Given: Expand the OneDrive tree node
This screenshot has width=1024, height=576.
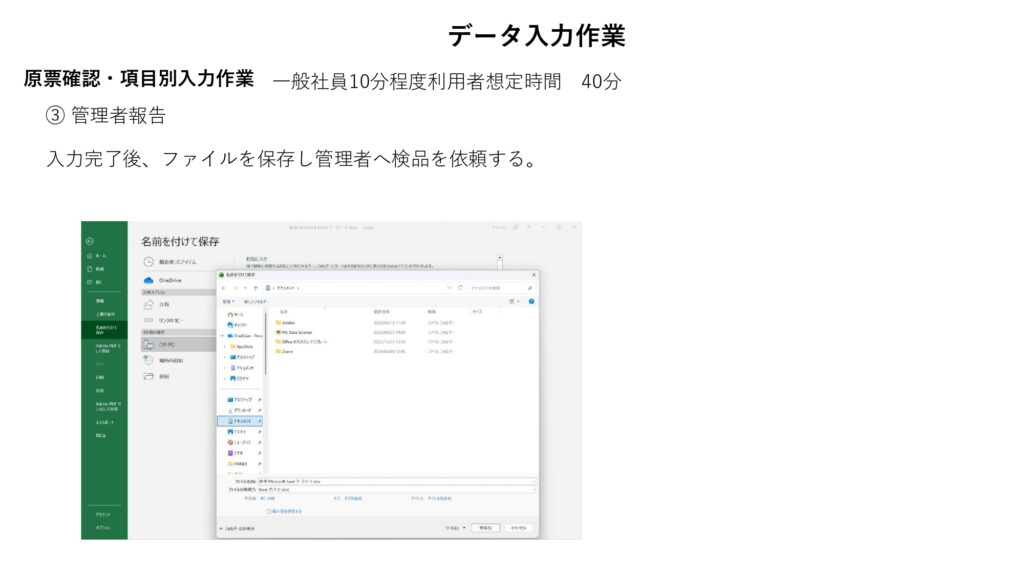Looking at the screenshot, I should click(x=222, y=336).
